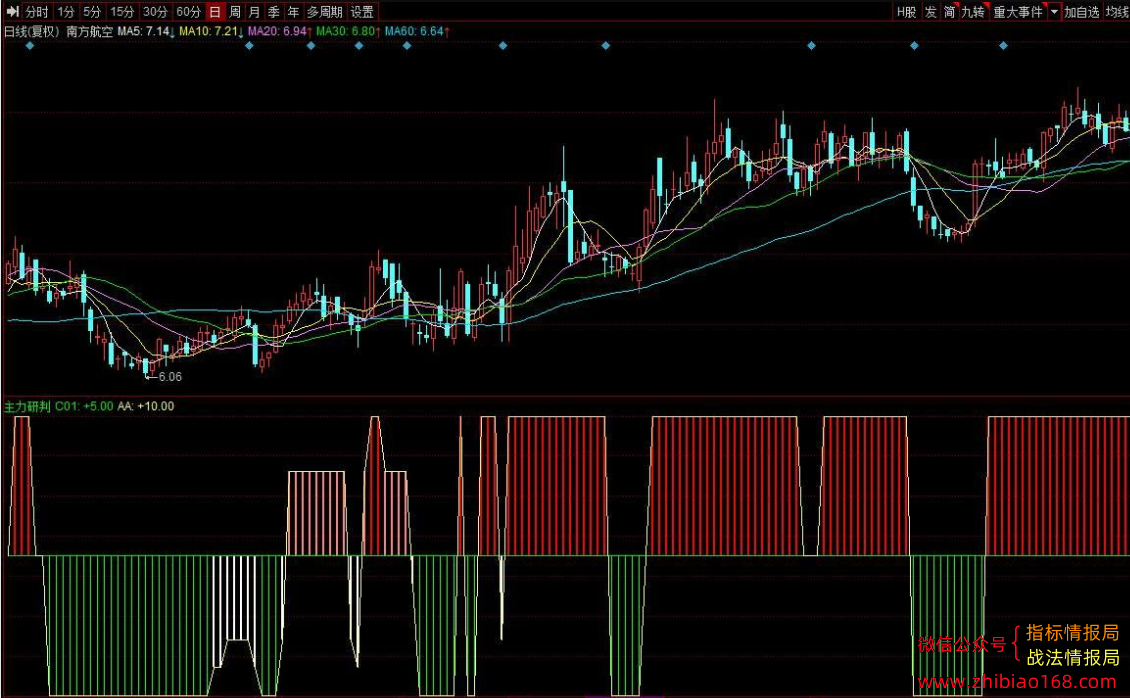1130x698 pixels.
Task: Switch to the 分时 intraday tab
Action: tap(36, 12)
